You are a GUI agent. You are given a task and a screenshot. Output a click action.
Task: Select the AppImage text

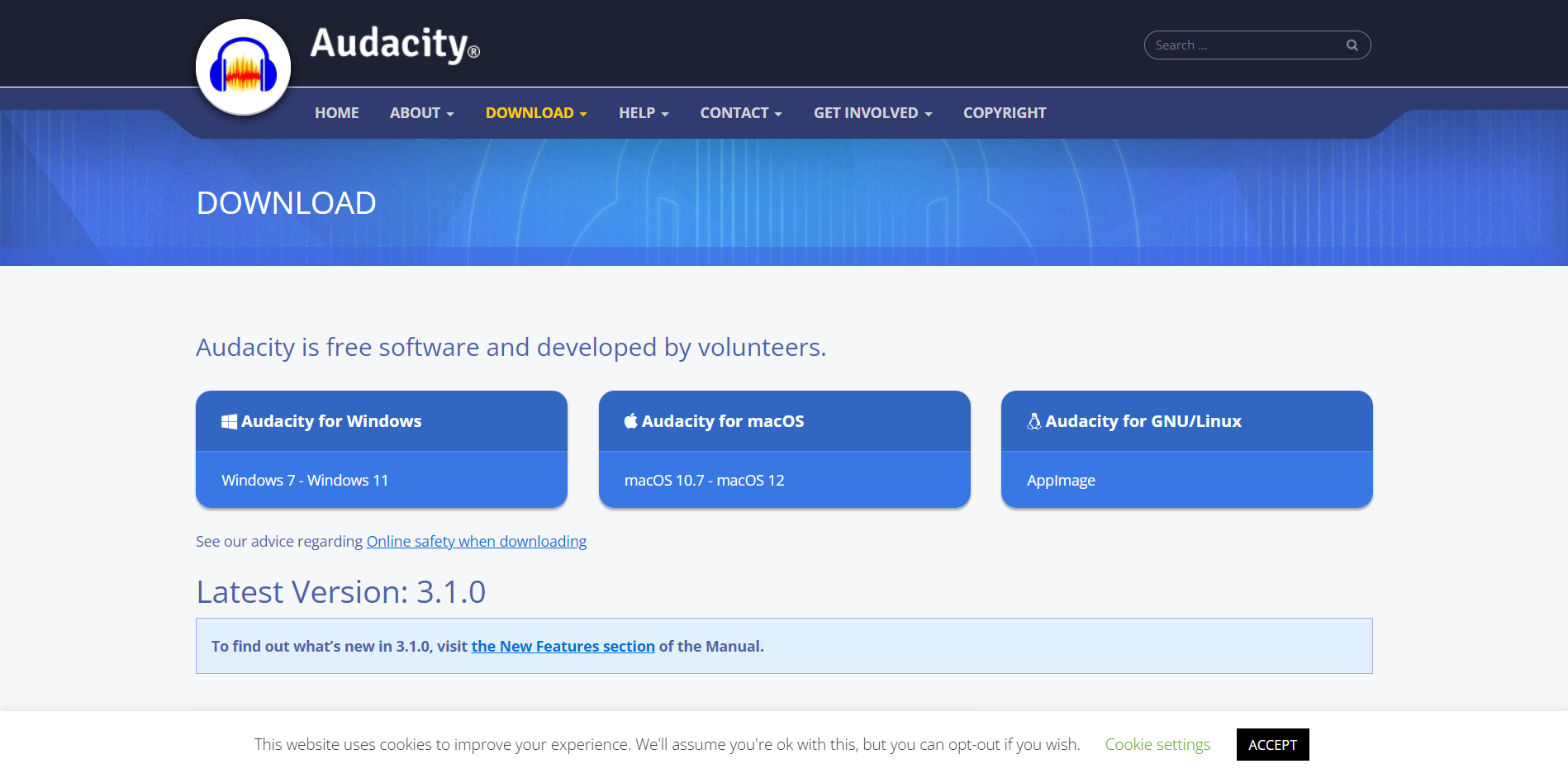click(x=1061, y=481)
